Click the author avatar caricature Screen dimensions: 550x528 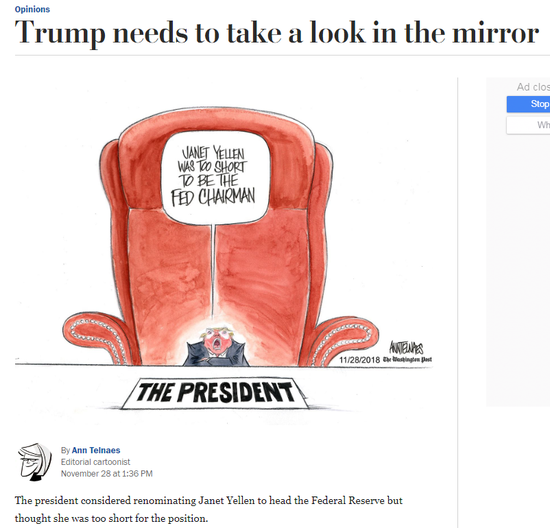(35, 461)
